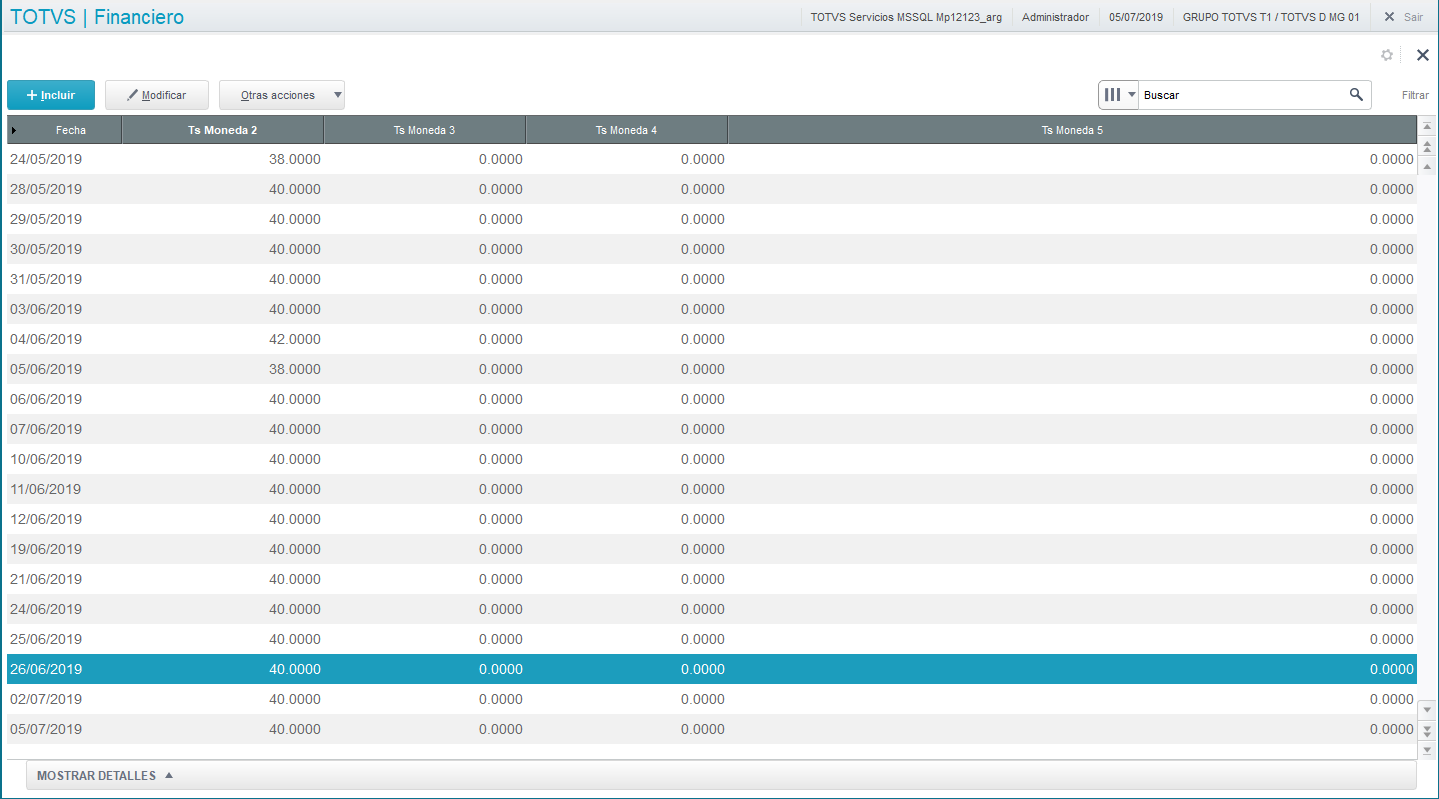Select the row dated 10/06/2019
Screen dimensions: 1439x799
pyautogui.click(x=712, y=459)
